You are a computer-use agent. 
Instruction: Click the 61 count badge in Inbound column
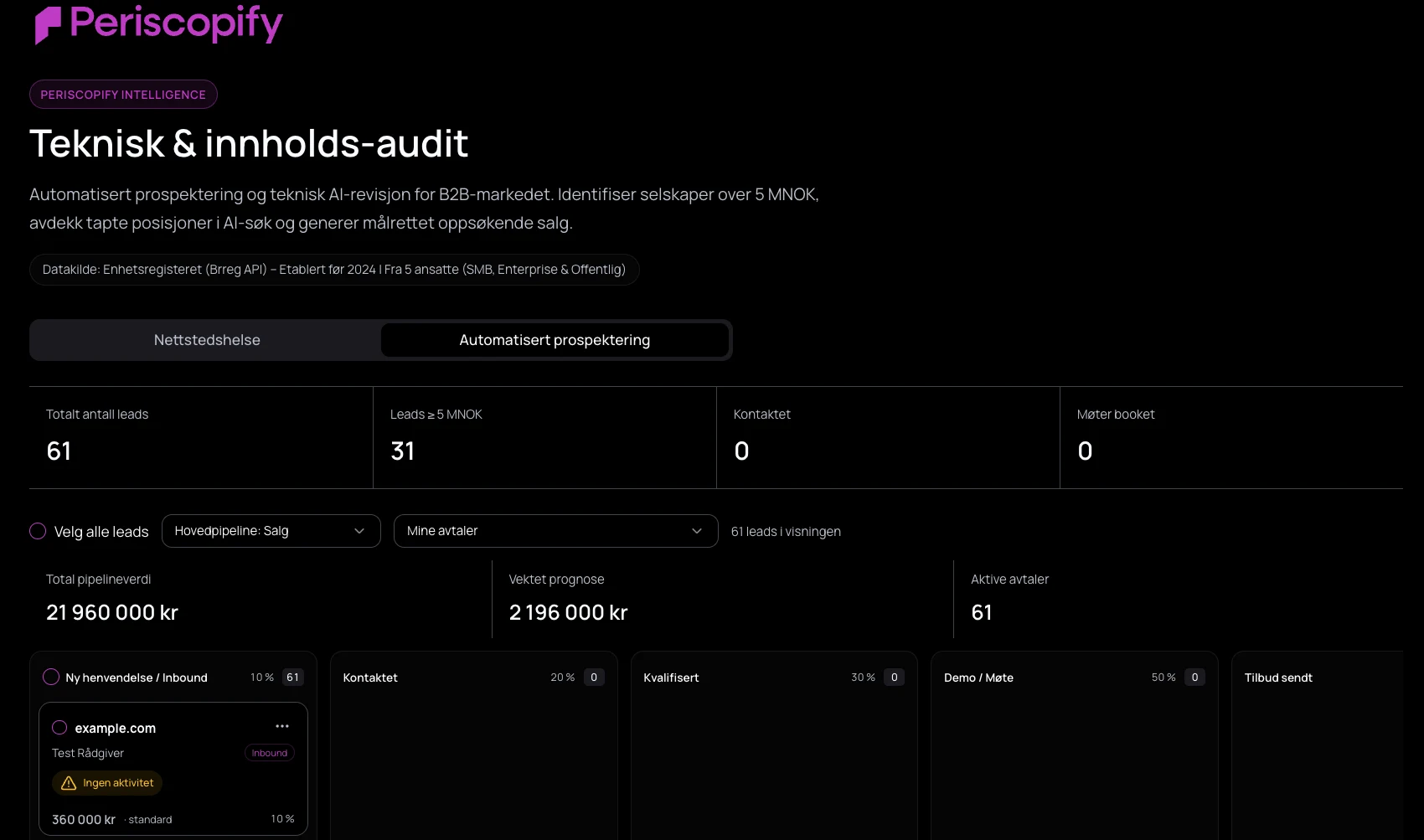click(292, 677)
